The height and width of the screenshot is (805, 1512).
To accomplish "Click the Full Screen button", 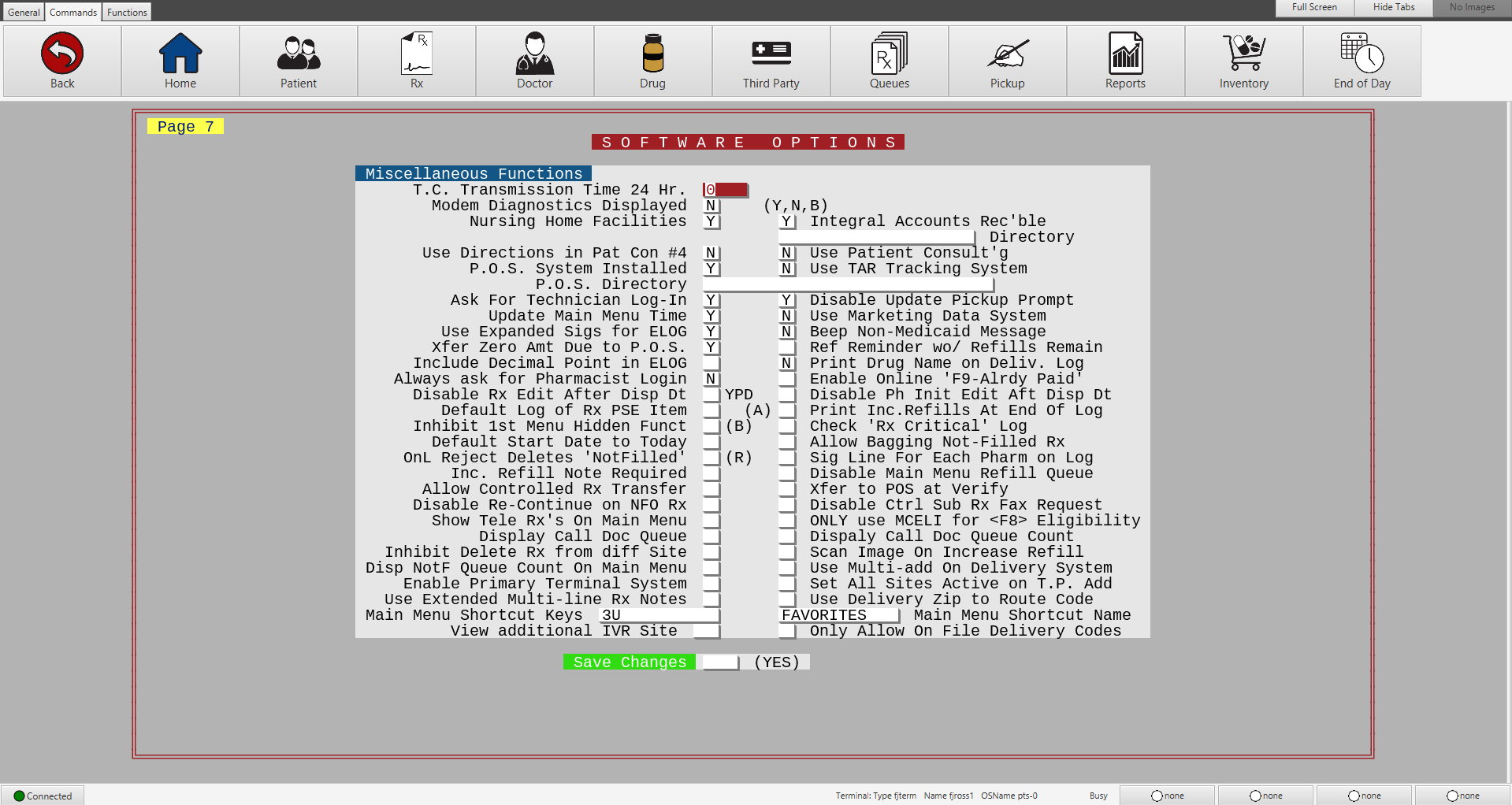I will point(1314,7).
